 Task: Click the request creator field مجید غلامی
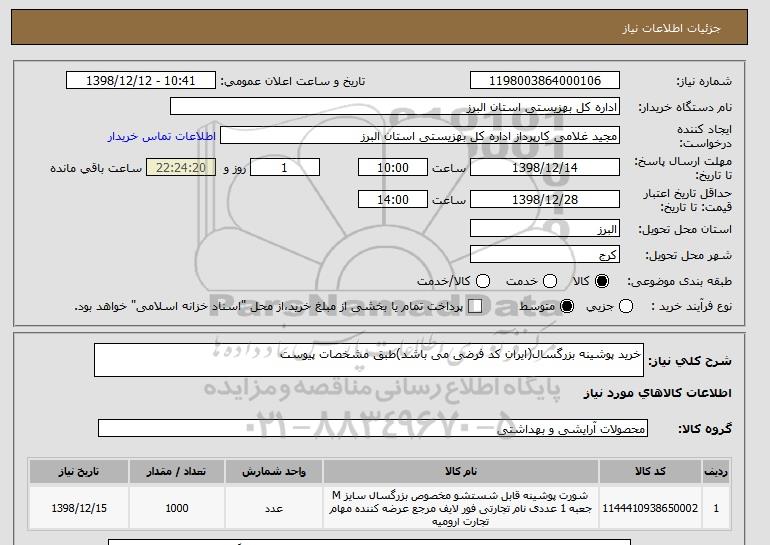420,136
